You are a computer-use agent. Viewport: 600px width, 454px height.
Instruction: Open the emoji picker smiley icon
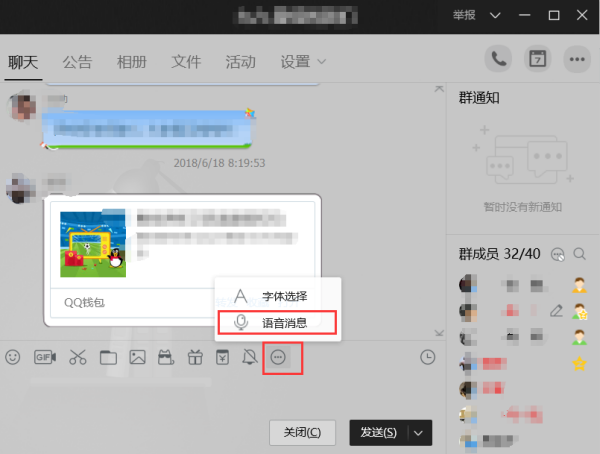(x=13, y=357)
